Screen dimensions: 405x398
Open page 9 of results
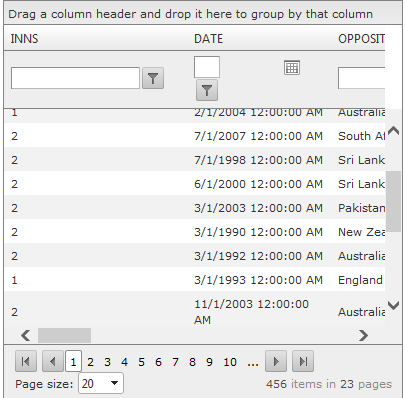point(209,362)
